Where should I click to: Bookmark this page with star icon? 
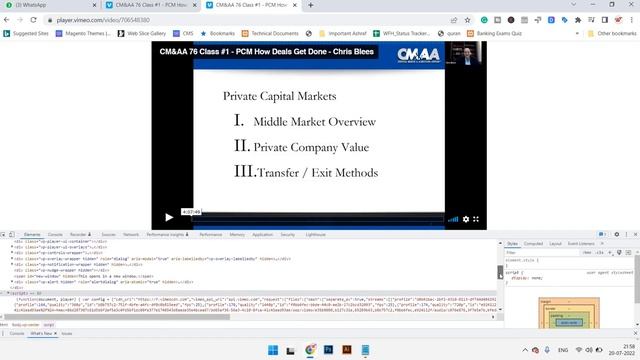[x=467, y=20]
